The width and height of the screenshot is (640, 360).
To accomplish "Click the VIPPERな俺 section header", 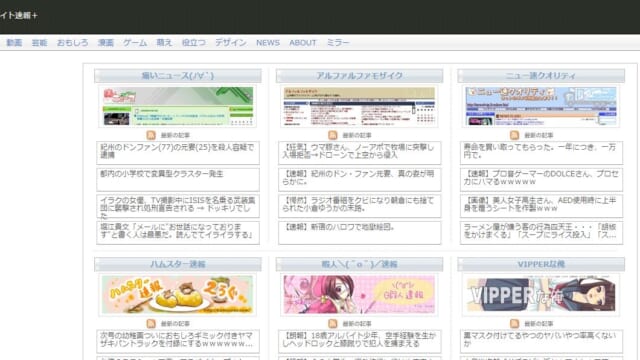I will point(541,264).
